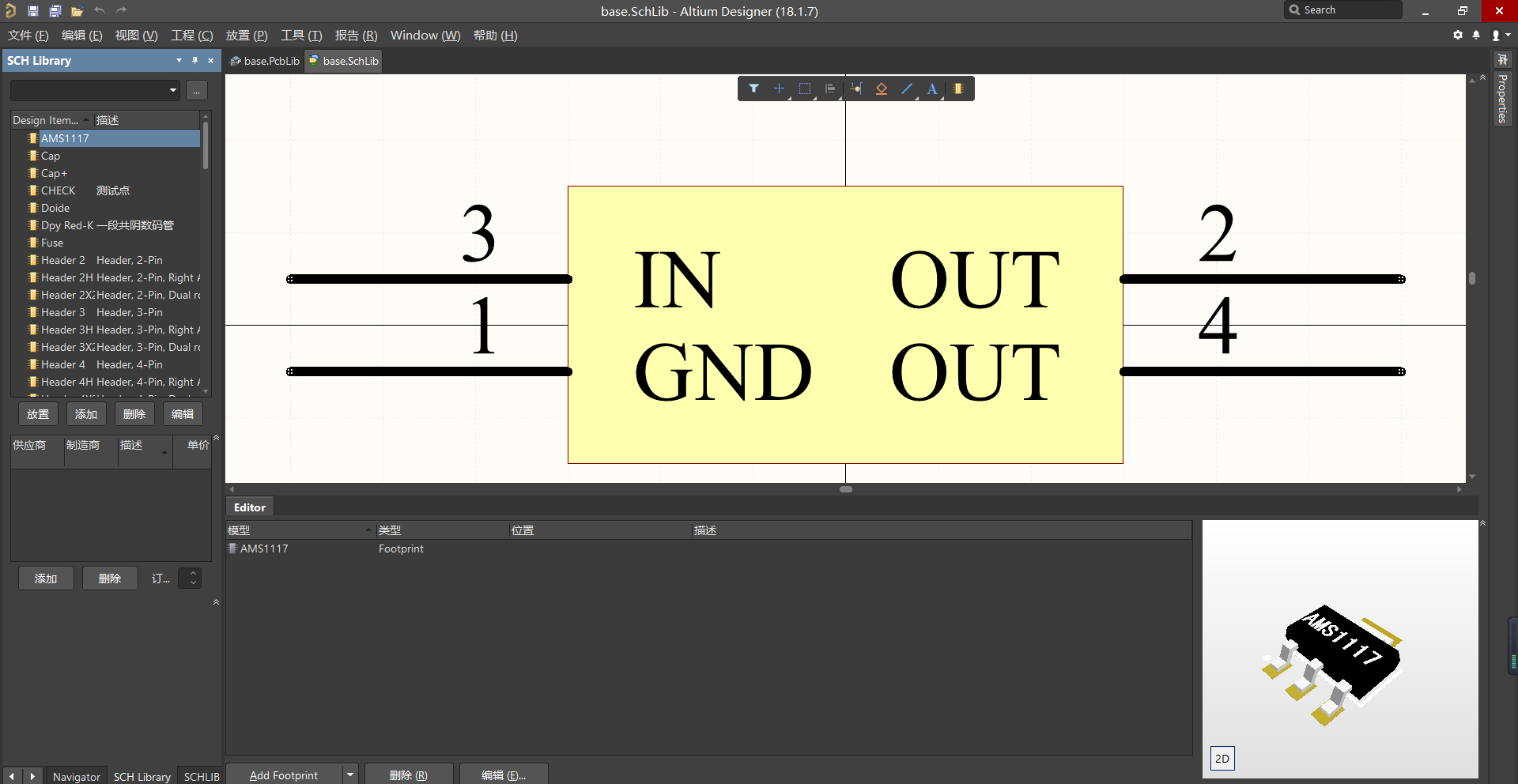Open the selection filter tool

click(x=753, y=89)
